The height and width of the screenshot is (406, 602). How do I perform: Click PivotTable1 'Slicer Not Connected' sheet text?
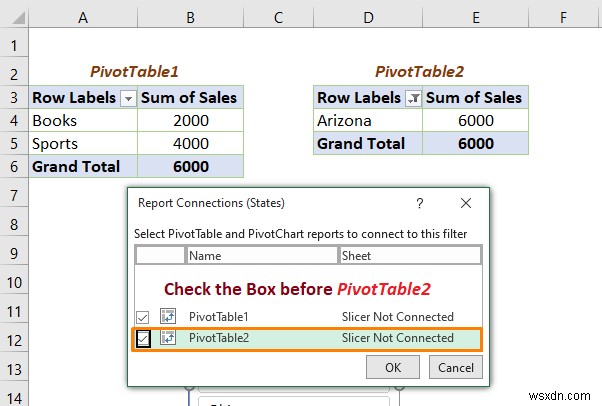pos(397,317)
